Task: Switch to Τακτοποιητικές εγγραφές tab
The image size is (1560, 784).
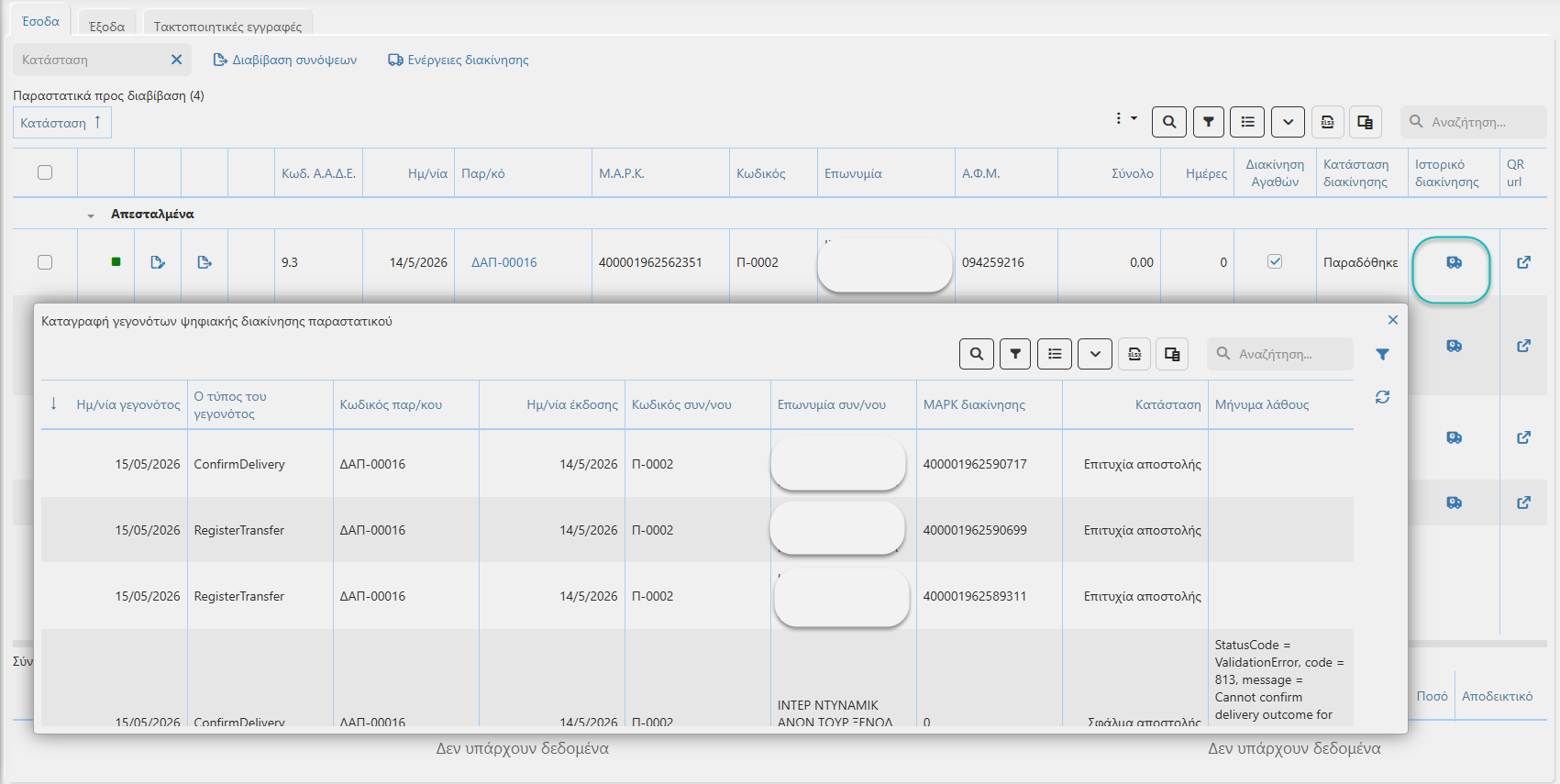Action: click(x=227, y=27)
